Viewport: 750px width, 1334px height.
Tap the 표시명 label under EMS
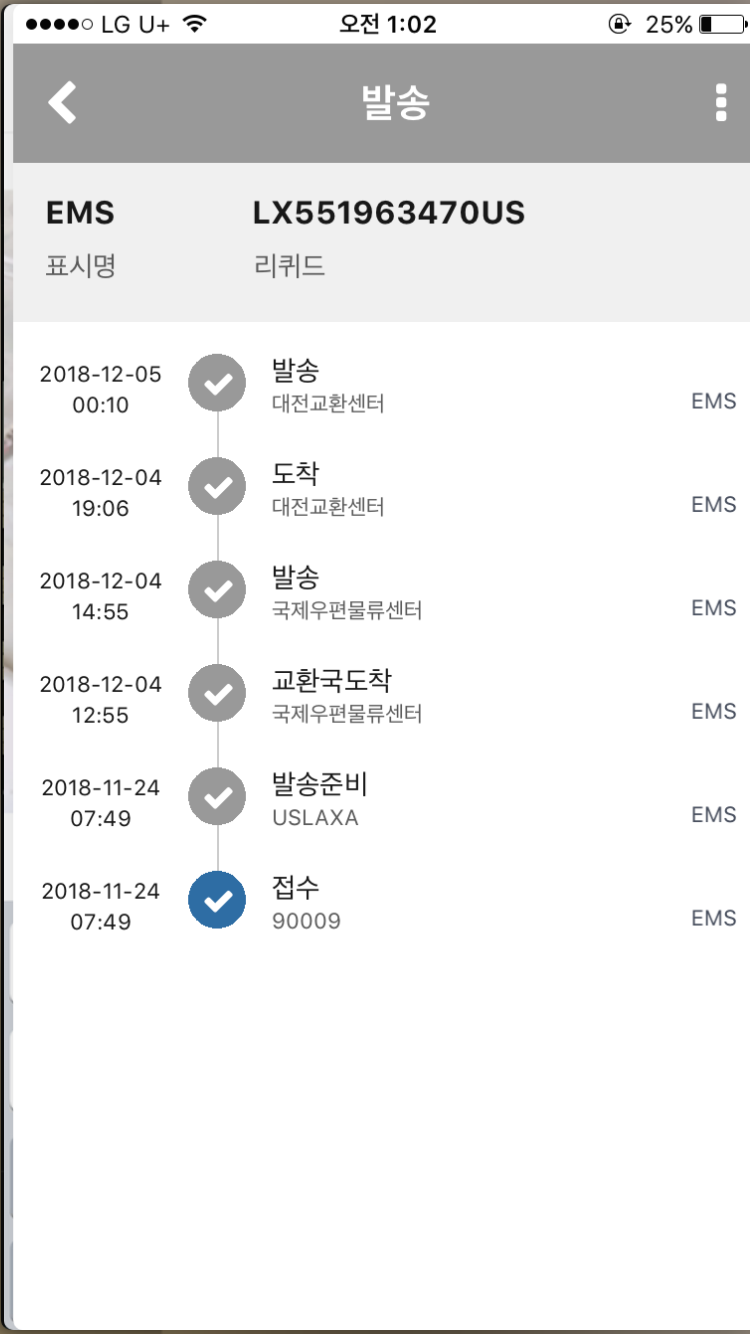tap(81, 267)
